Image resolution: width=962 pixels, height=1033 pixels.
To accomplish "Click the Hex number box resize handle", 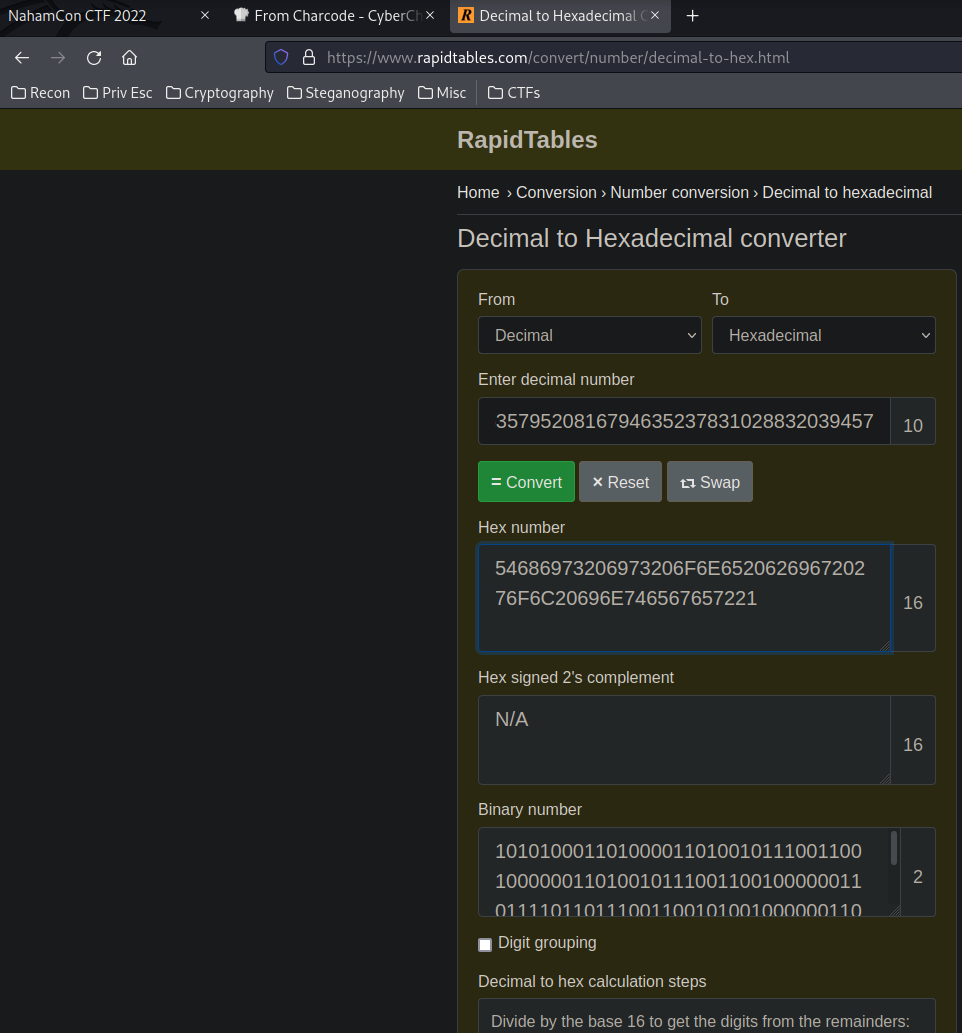I will pos(885,646).
